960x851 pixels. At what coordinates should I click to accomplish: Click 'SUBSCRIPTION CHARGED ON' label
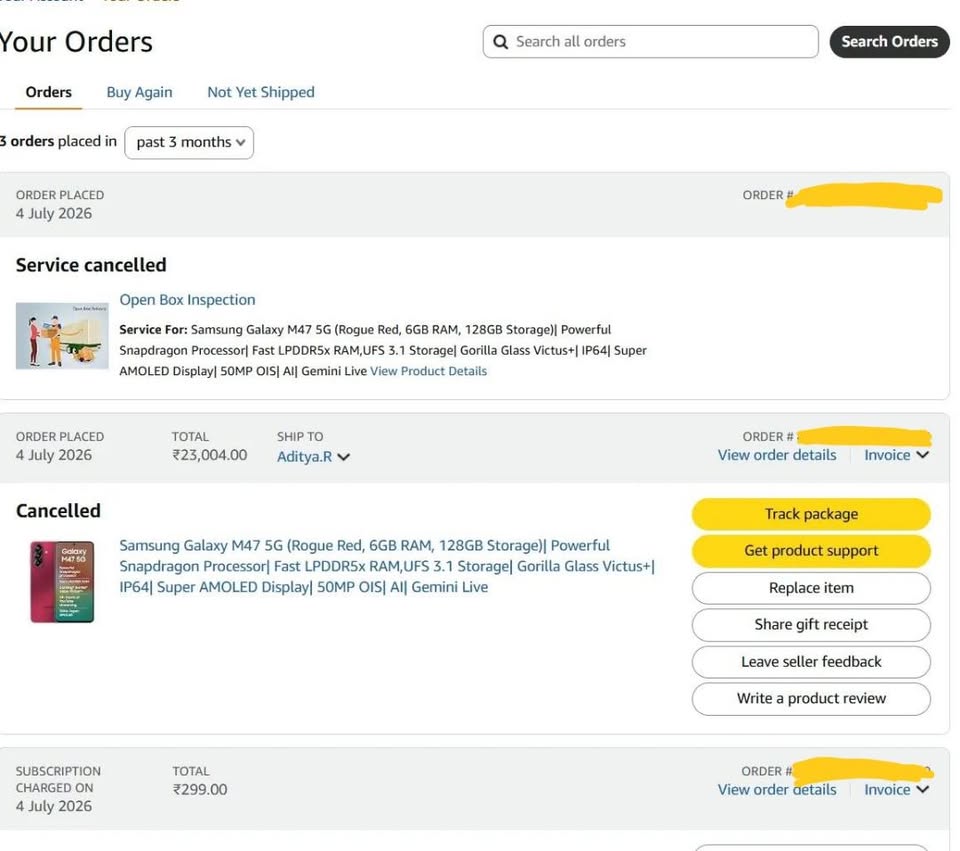(58, 779)
